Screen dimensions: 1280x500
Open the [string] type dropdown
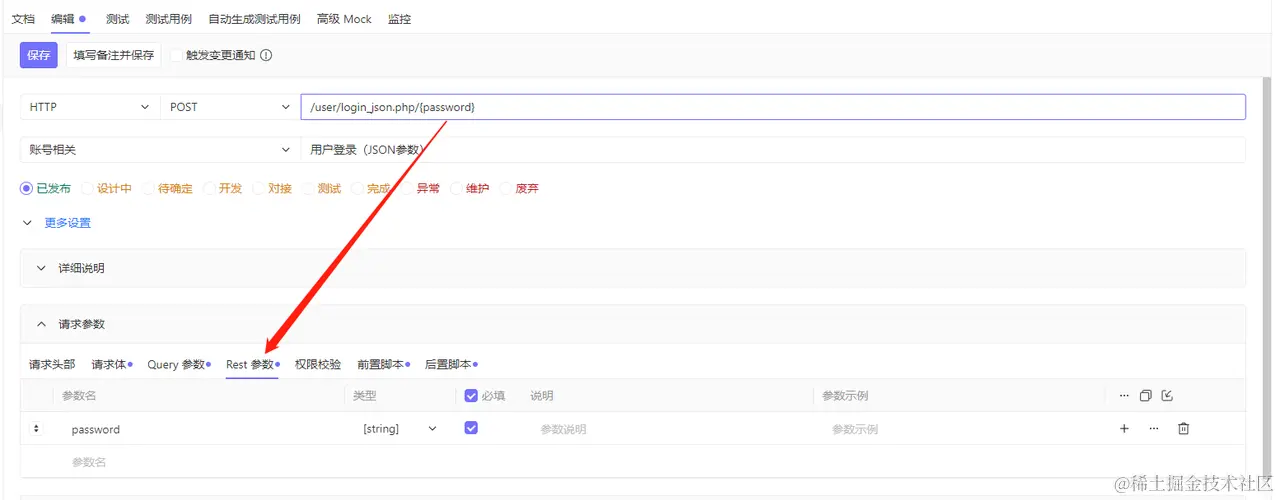[400, 429]
